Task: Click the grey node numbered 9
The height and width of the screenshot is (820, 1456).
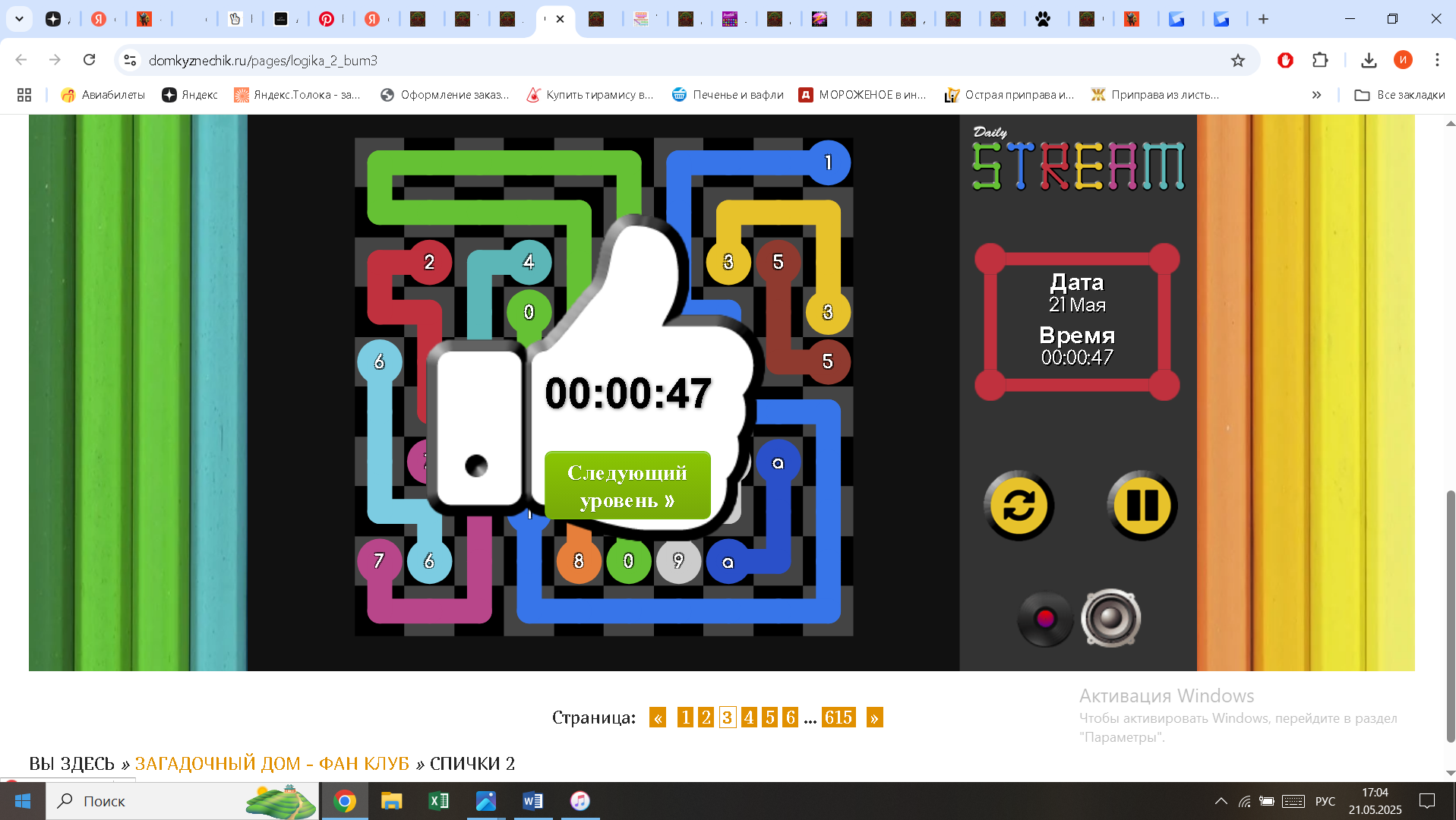Action: [x=678, y=561]
